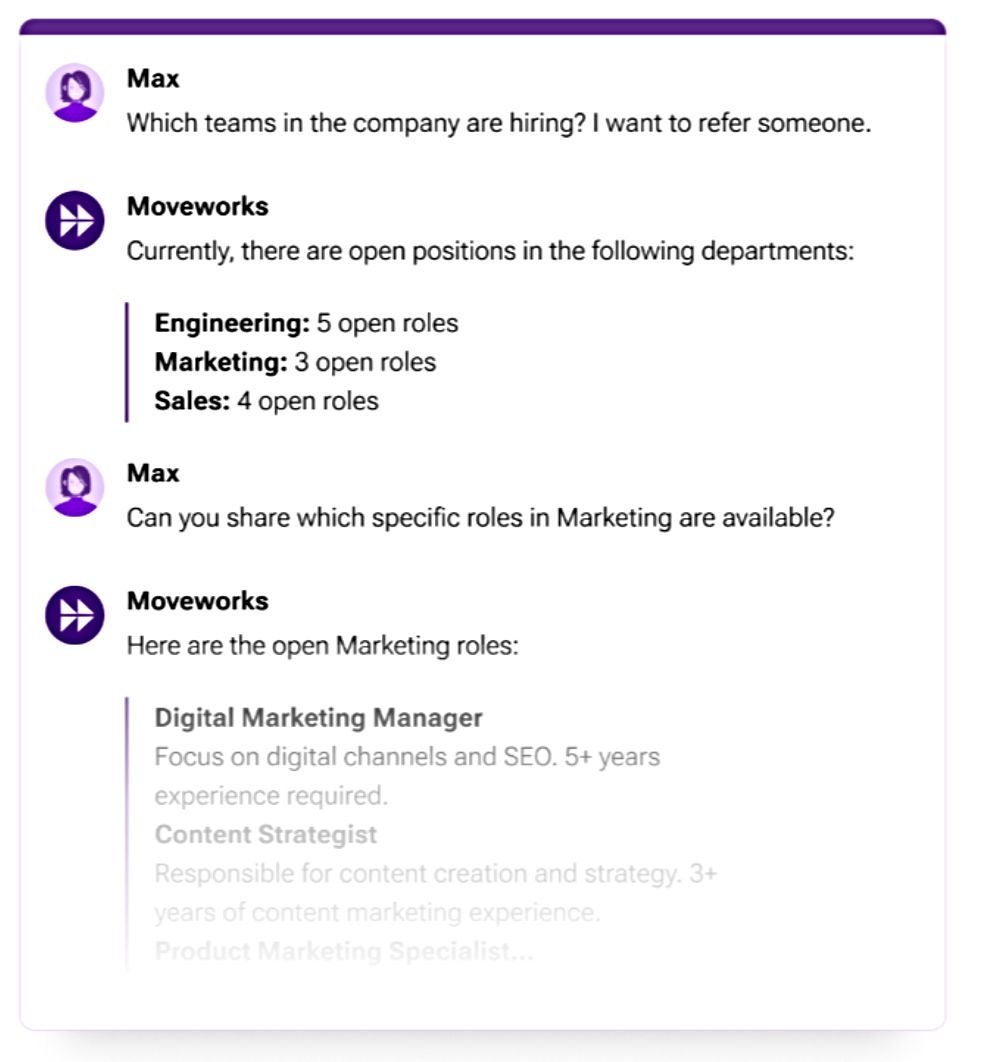
Task: Click Max's avatar beside the Marketing roles question
Action: 74,487
